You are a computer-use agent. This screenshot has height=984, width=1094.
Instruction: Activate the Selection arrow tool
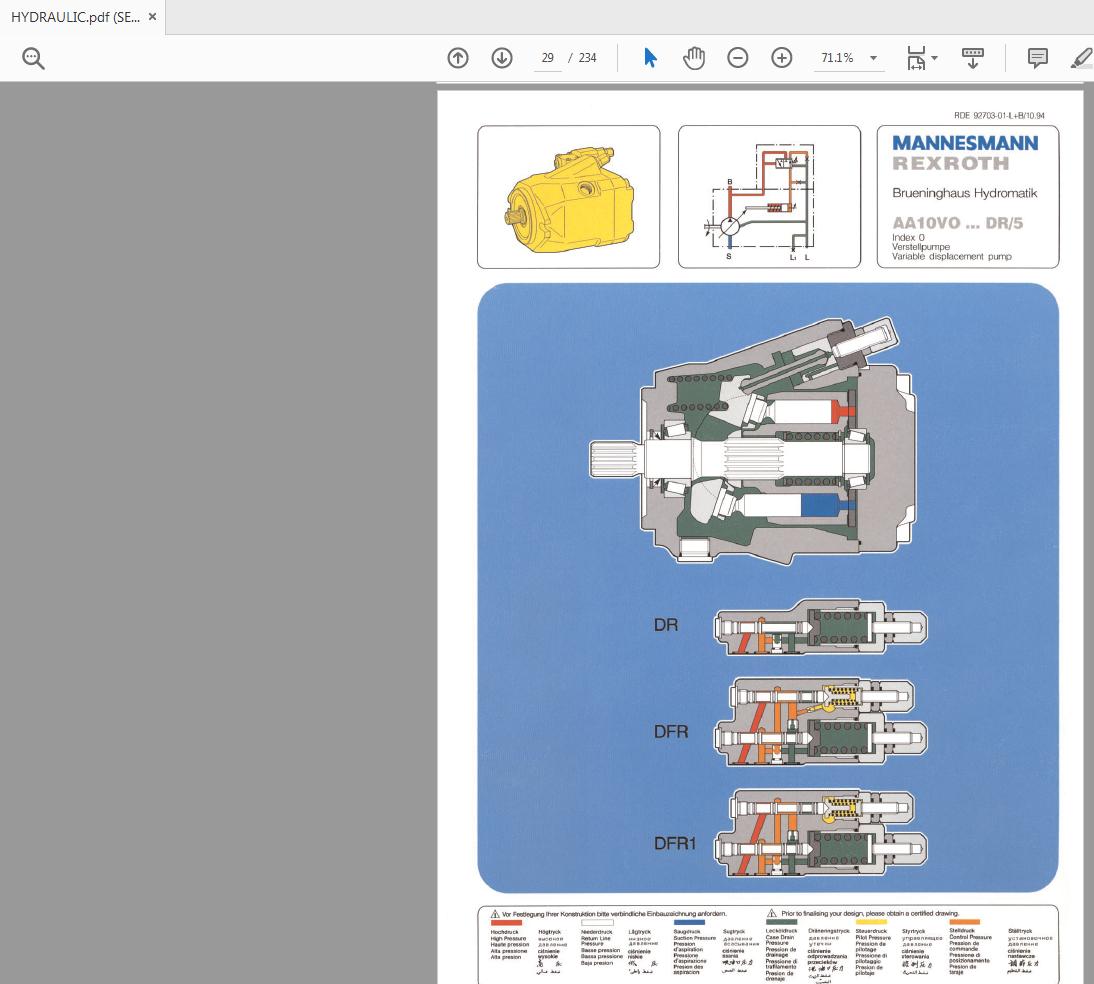(650, 58)
